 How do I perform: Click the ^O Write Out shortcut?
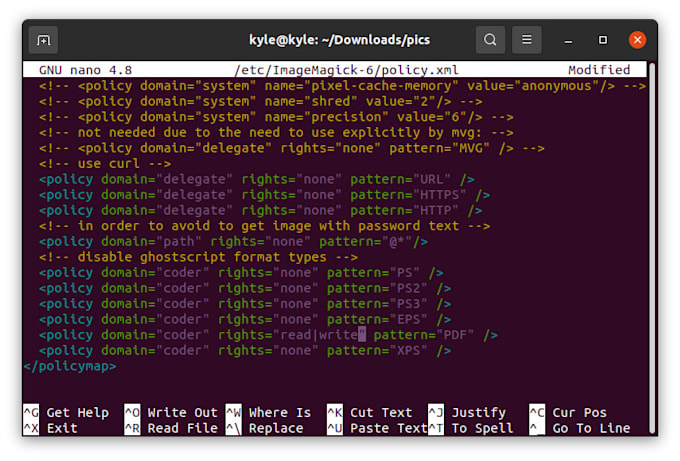(x=171, y=412)
